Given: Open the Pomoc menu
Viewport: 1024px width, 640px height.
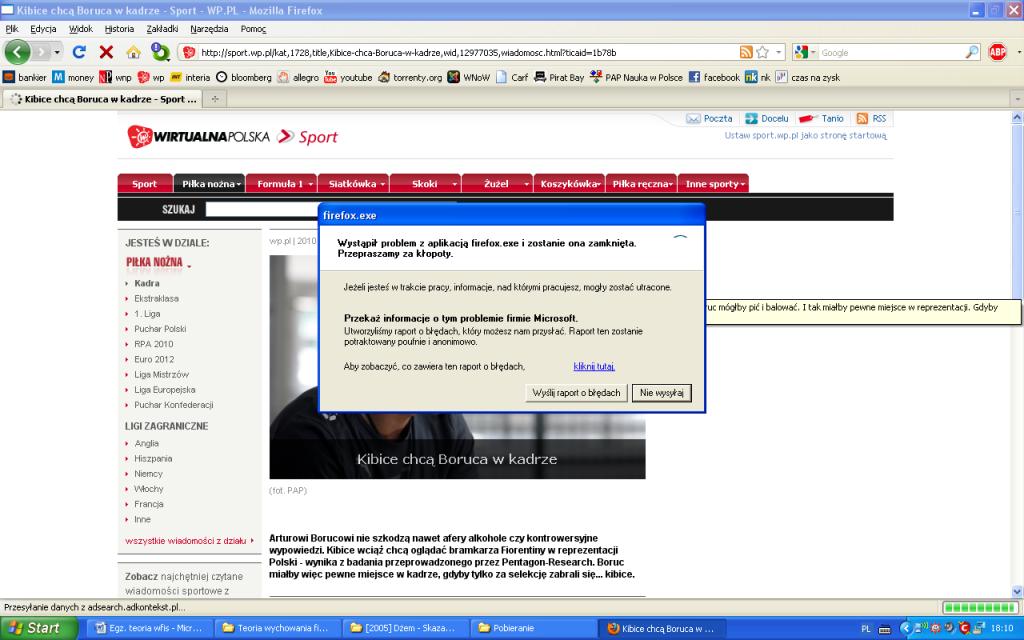Looking at the screenshot, I should [x=253, y=29].
